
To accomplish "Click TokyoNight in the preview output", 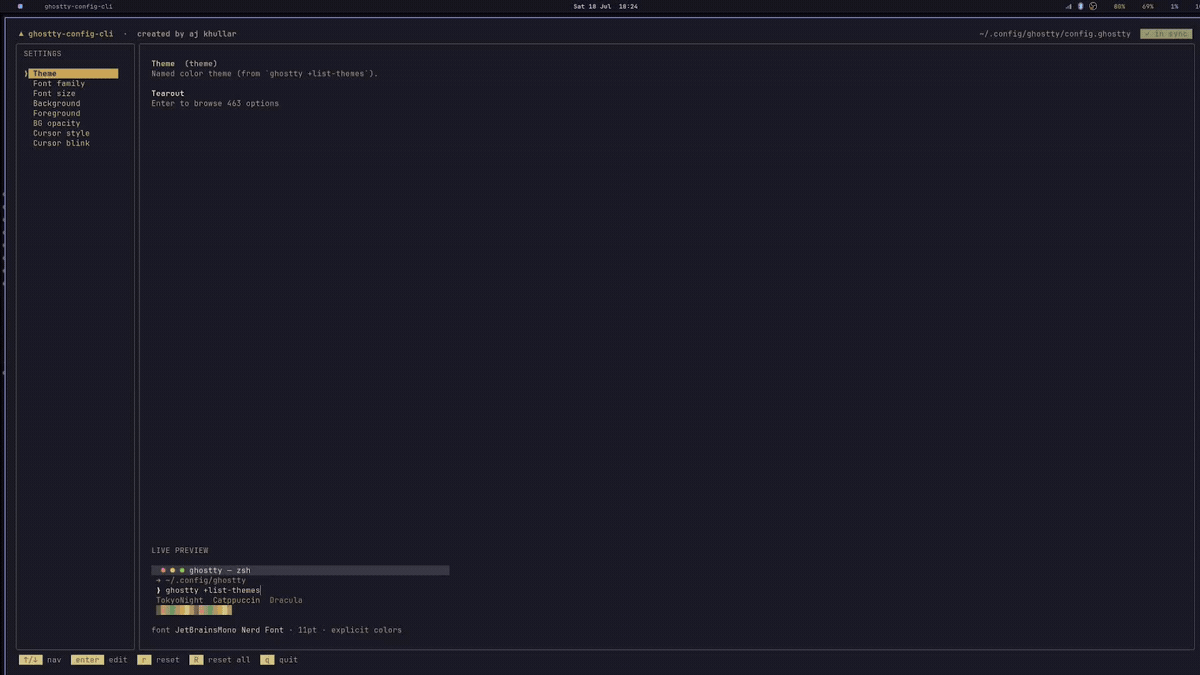I will 180,600.
